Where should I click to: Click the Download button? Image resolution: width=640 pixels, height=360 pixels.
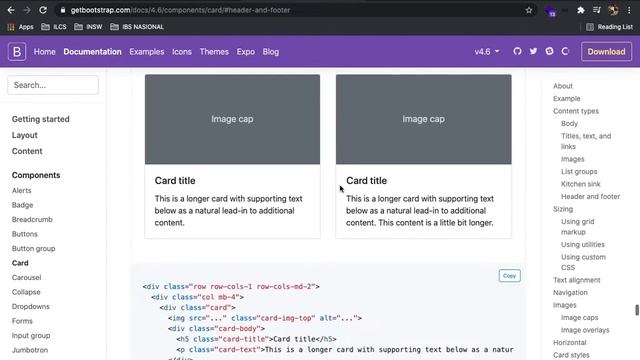point(606,52)
